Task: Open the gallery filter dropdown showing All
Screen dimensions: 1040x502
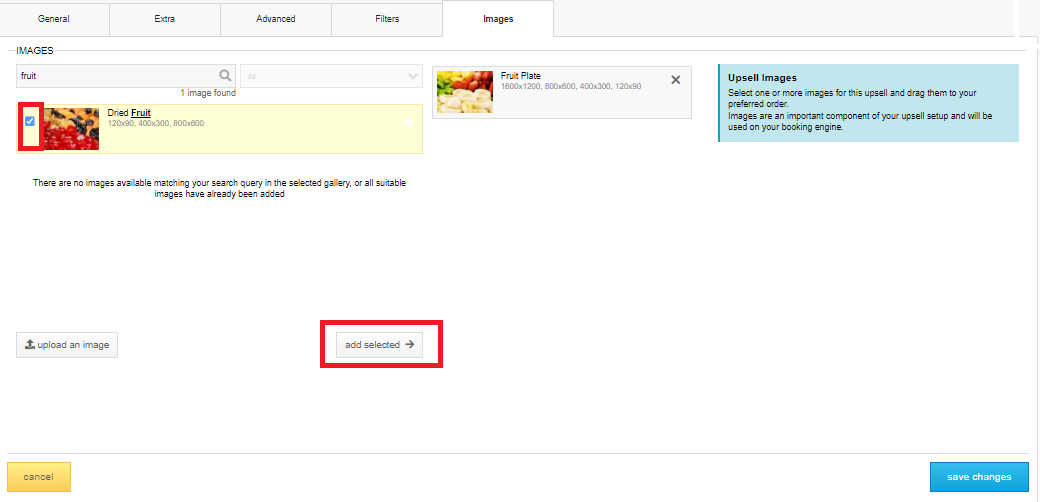Action: [332, 76]
